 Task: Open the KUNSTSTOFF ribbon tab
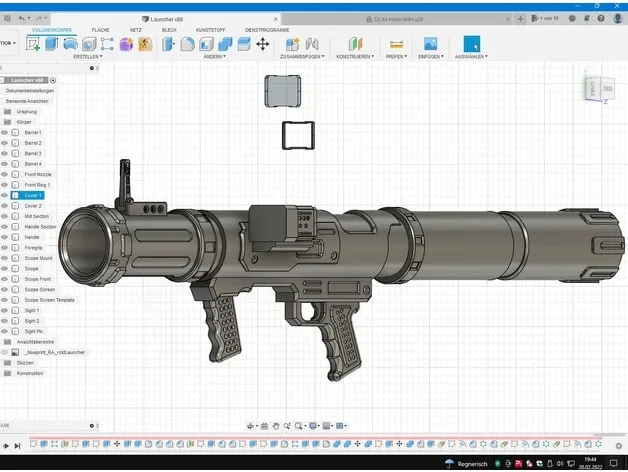coord(211,30)
